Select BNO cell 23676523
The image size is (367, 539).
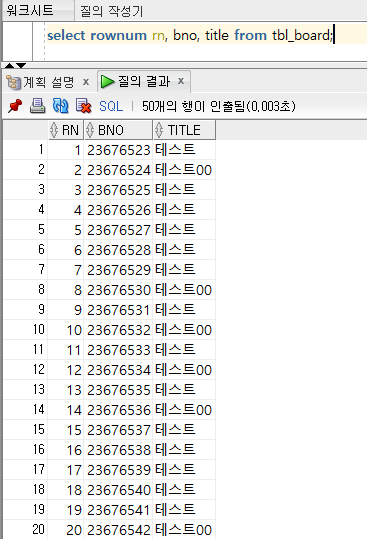click(x=118, y=150)
